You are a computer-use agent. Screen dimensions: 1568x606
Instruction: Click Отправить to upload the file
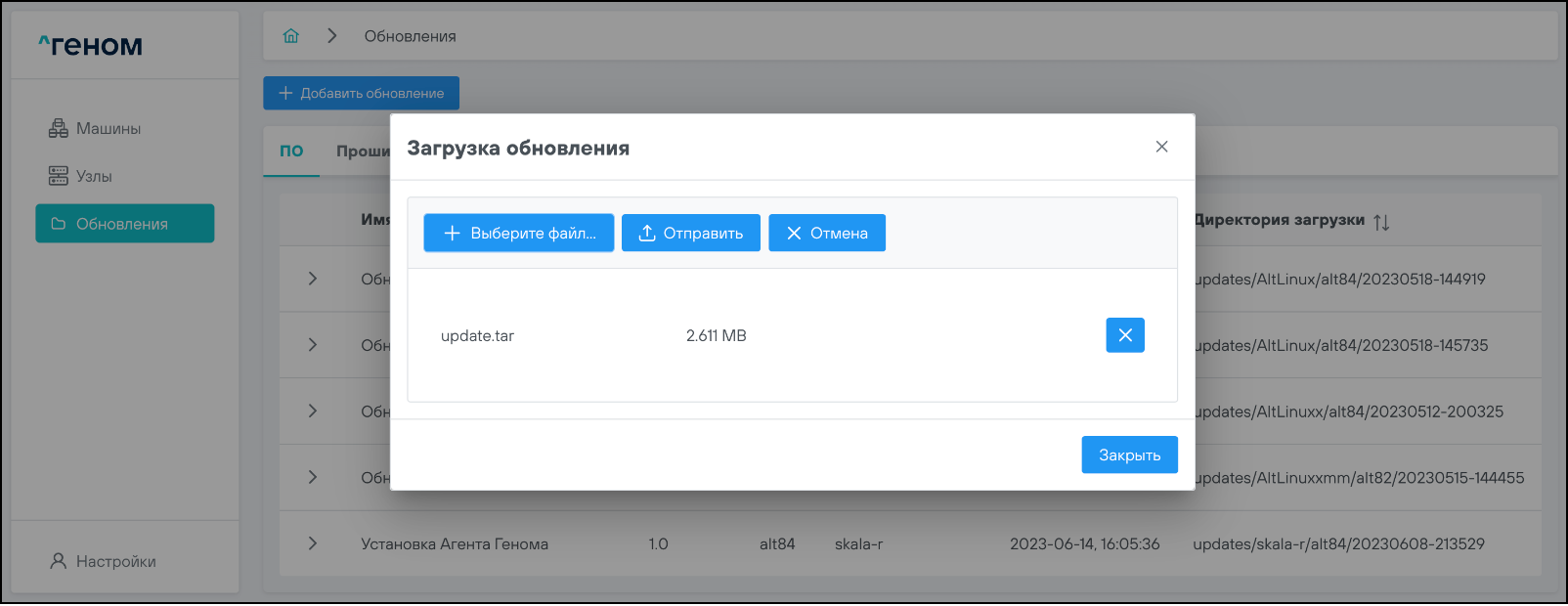[690, 233]
